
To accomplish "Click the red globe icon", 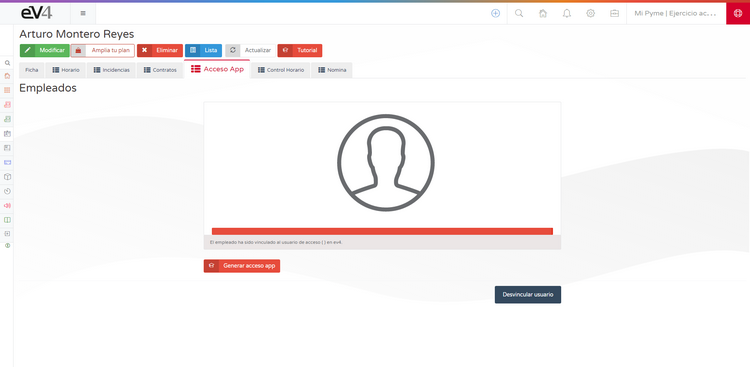I will 738,13.
